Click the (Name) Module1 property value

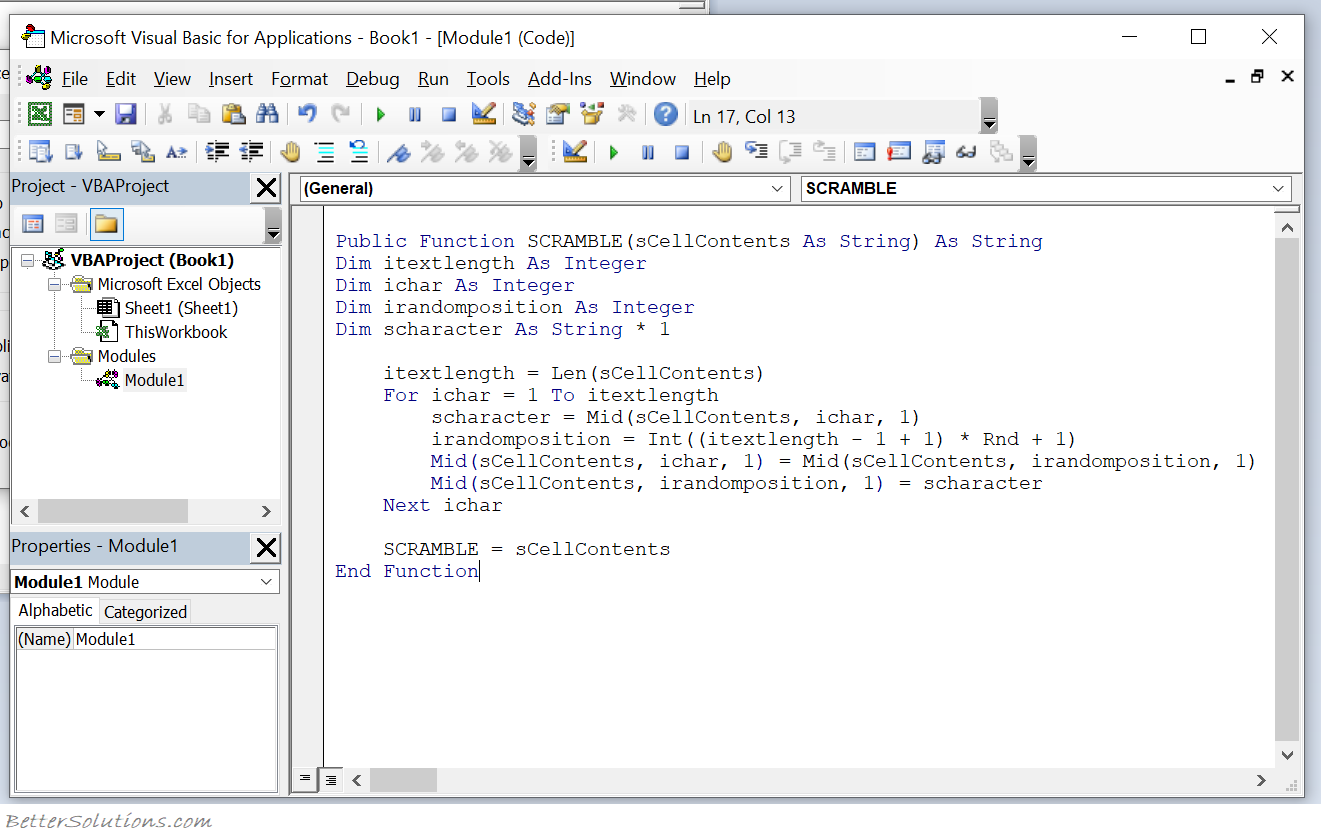[x=175, y=639]
